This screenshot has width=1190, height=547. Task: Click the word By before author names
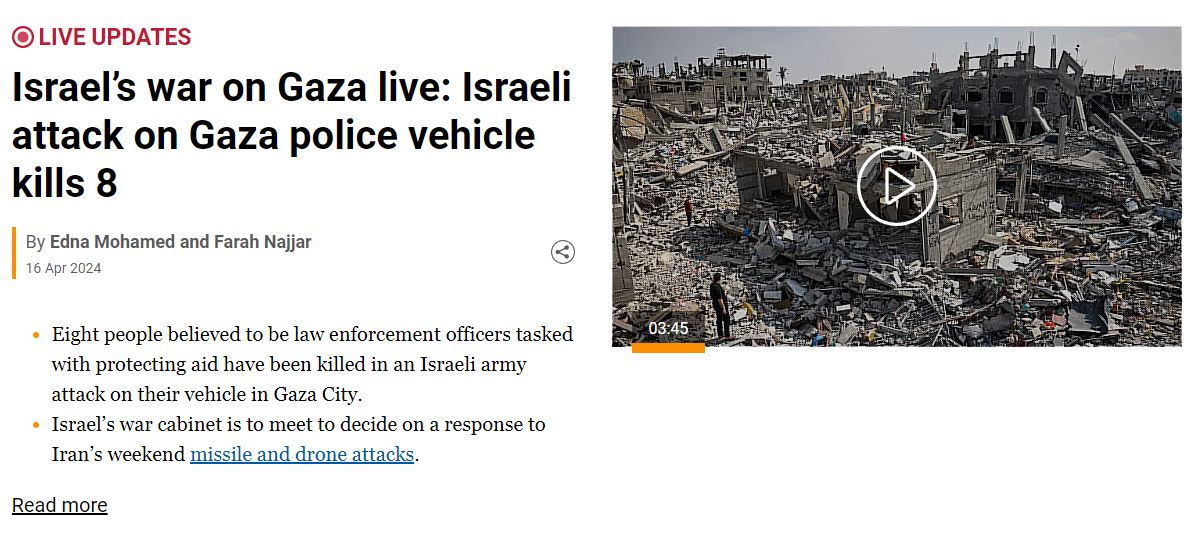click(x=35, y=243)
